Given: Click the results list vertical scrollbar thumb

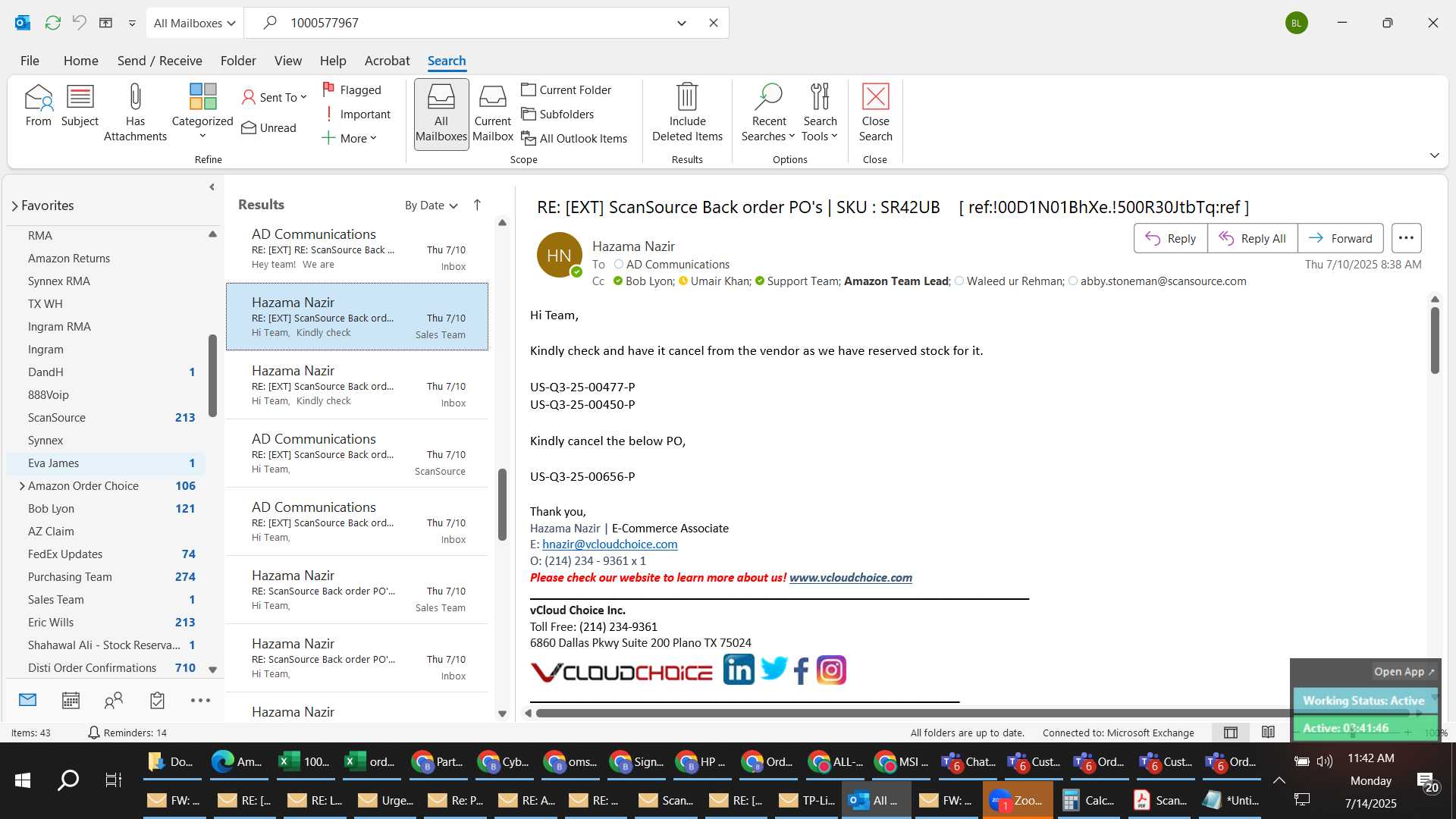Looking at the screenshot, I should [502, 504].
